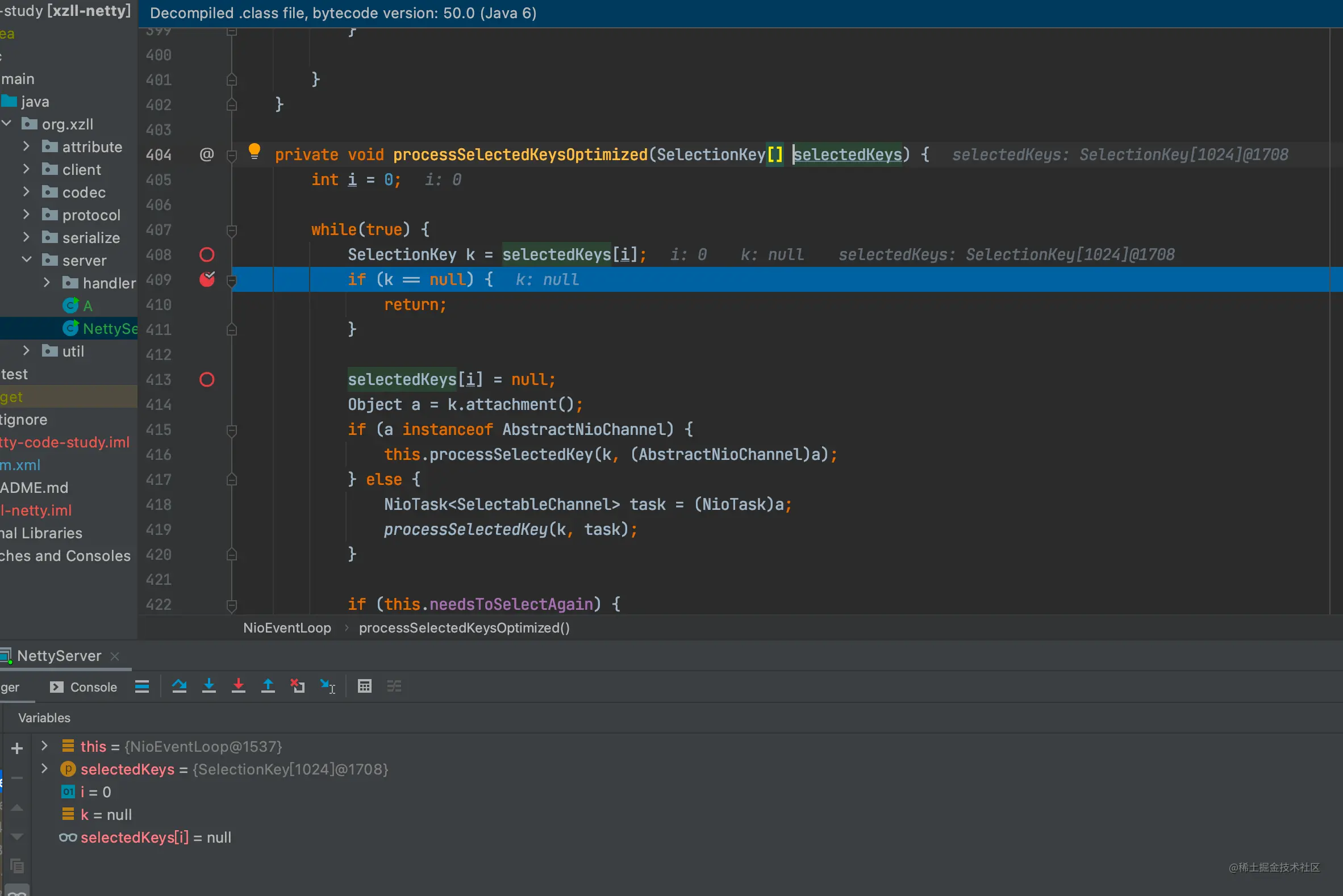1343x896 pixels.
Task: Select the NettyServer debug session tab
Action: [x=59, y=655]
